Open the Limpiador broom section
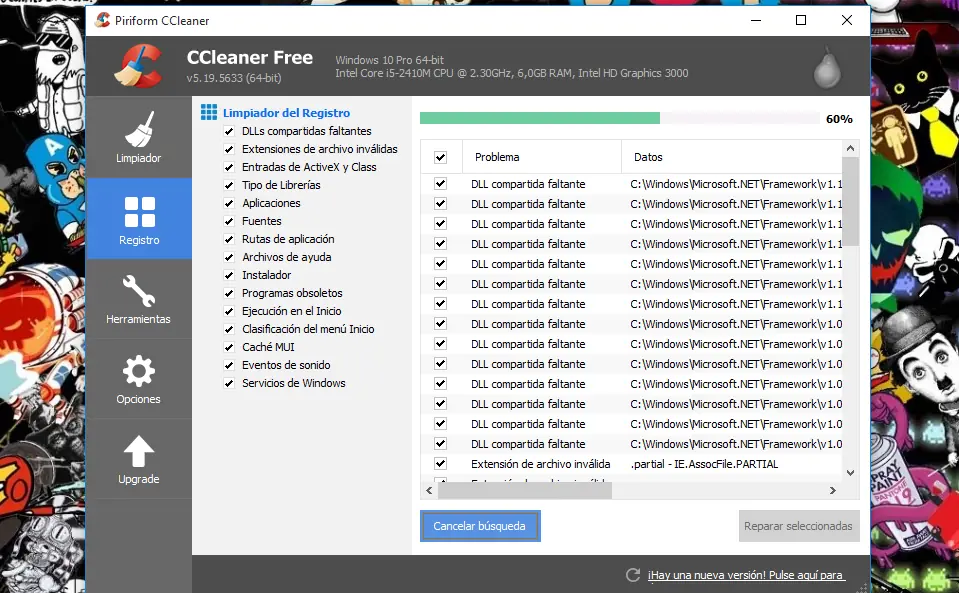Screen dimensions: 959x593 pos(139,137)
